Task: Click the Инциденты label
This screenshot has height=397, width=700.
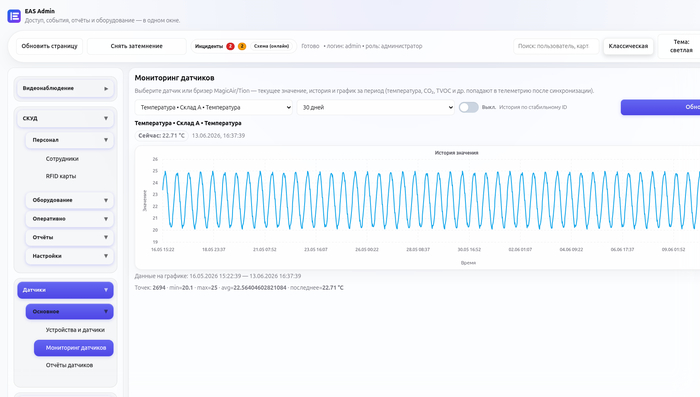Action: pyautogui.click(x=208, y=46)
